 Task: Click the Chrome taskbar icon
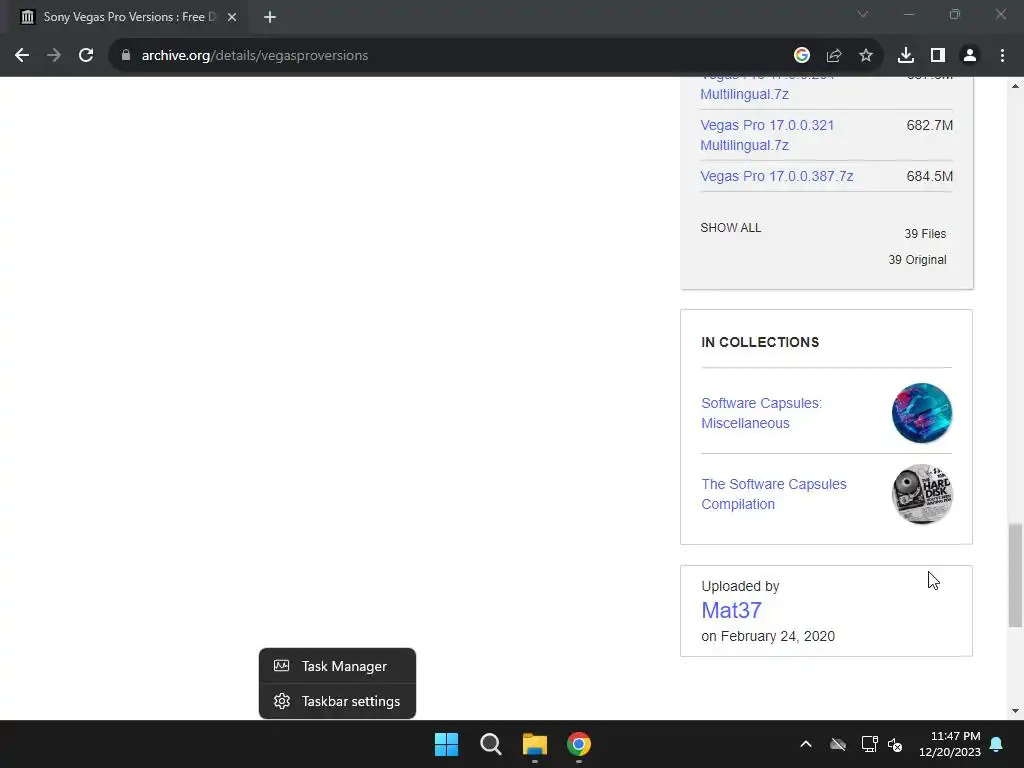[x=579, y=744]
